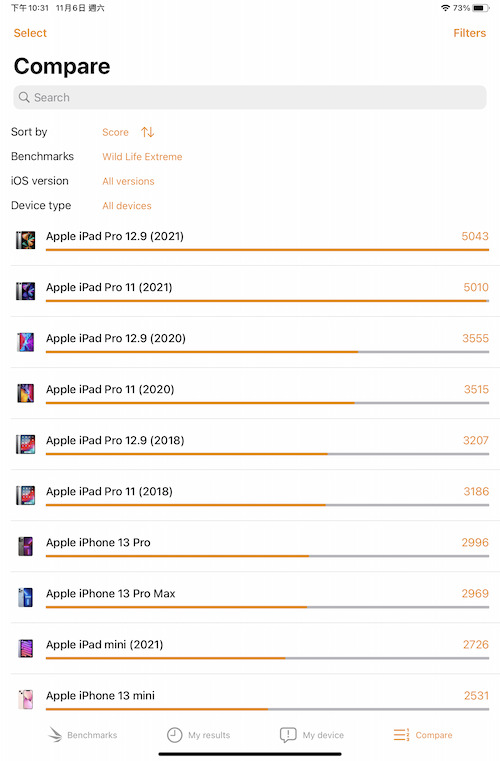
Task: Open the Filters button
Action: pyautogui.click(x=469, y=33)
